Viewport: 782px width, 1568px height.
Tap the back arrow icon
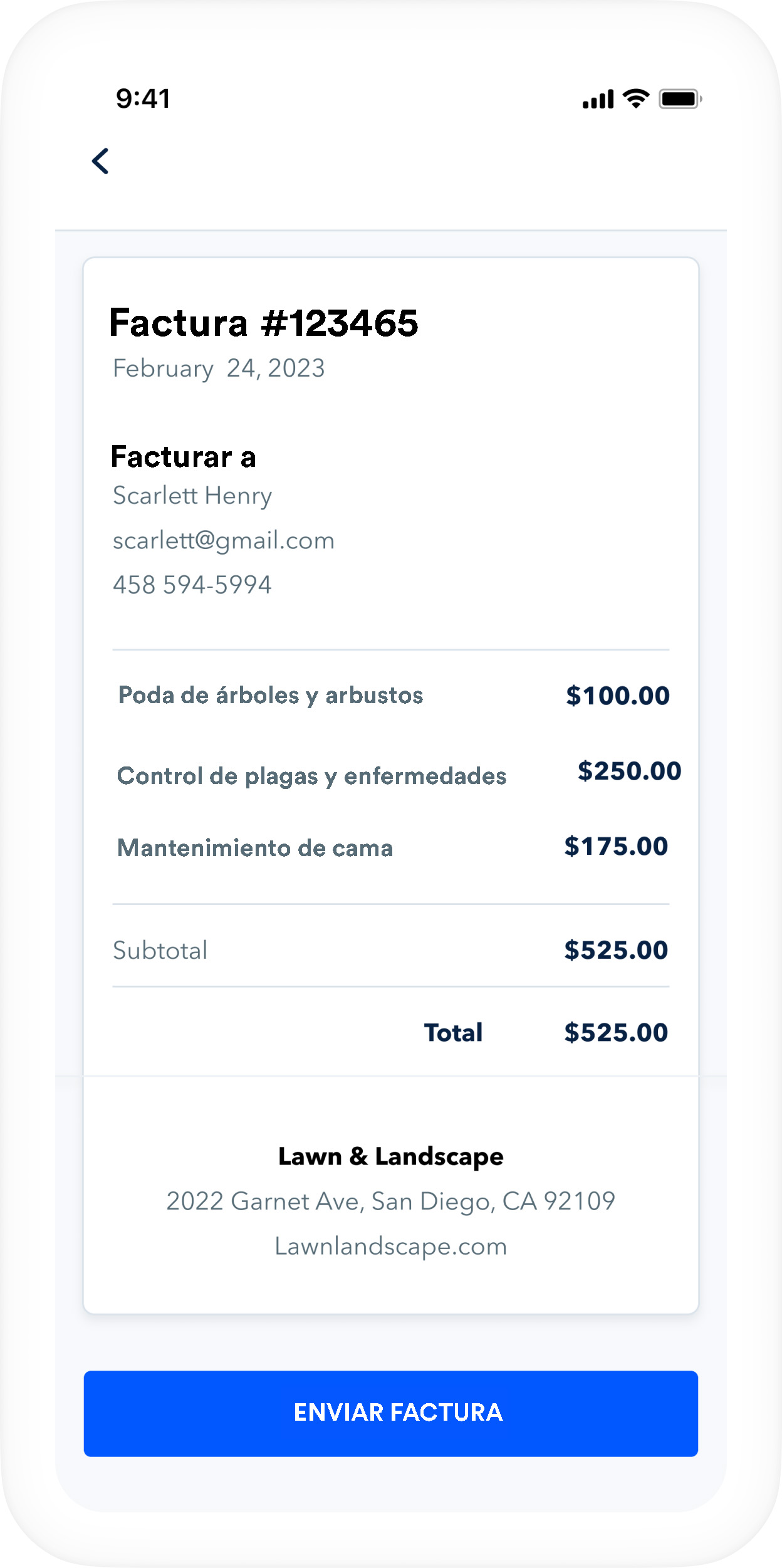(x=101, y=161)
